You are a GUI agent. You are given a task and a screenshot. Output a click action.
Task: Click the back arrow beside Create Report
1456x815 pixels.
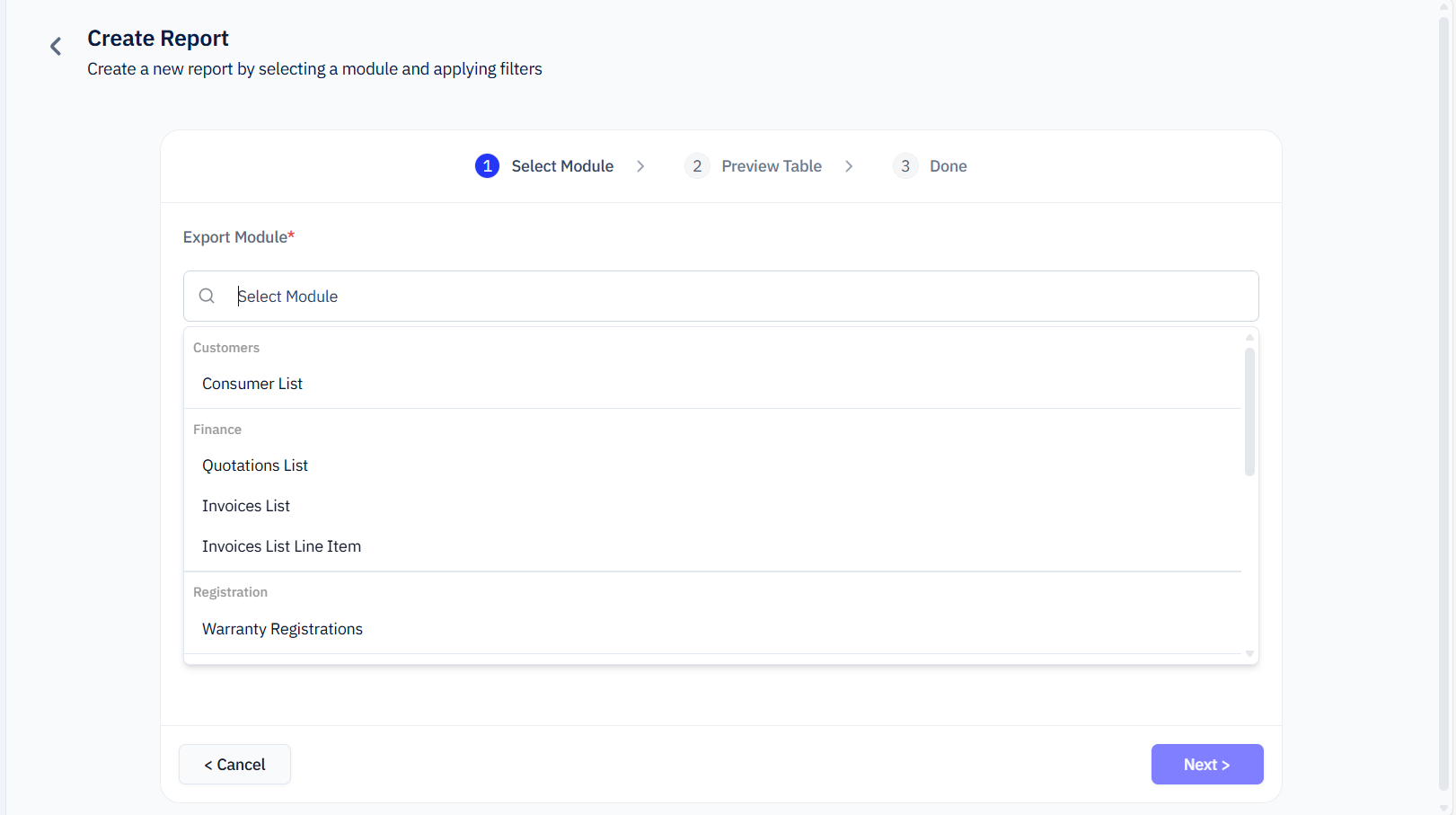(56, 47)
